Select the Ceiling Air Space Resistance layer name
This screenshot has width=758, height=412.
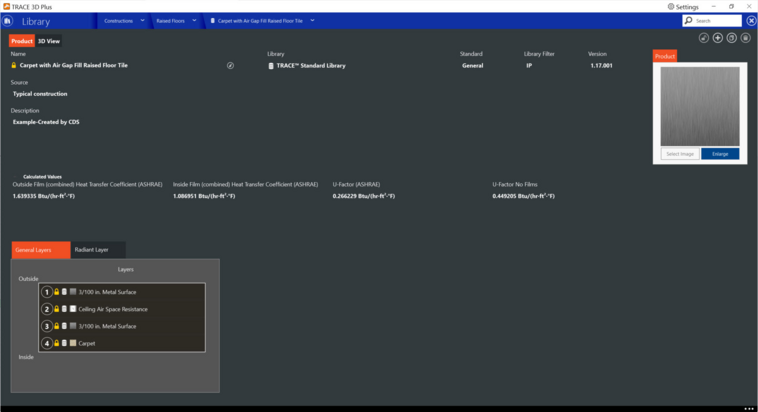(113, 309)
